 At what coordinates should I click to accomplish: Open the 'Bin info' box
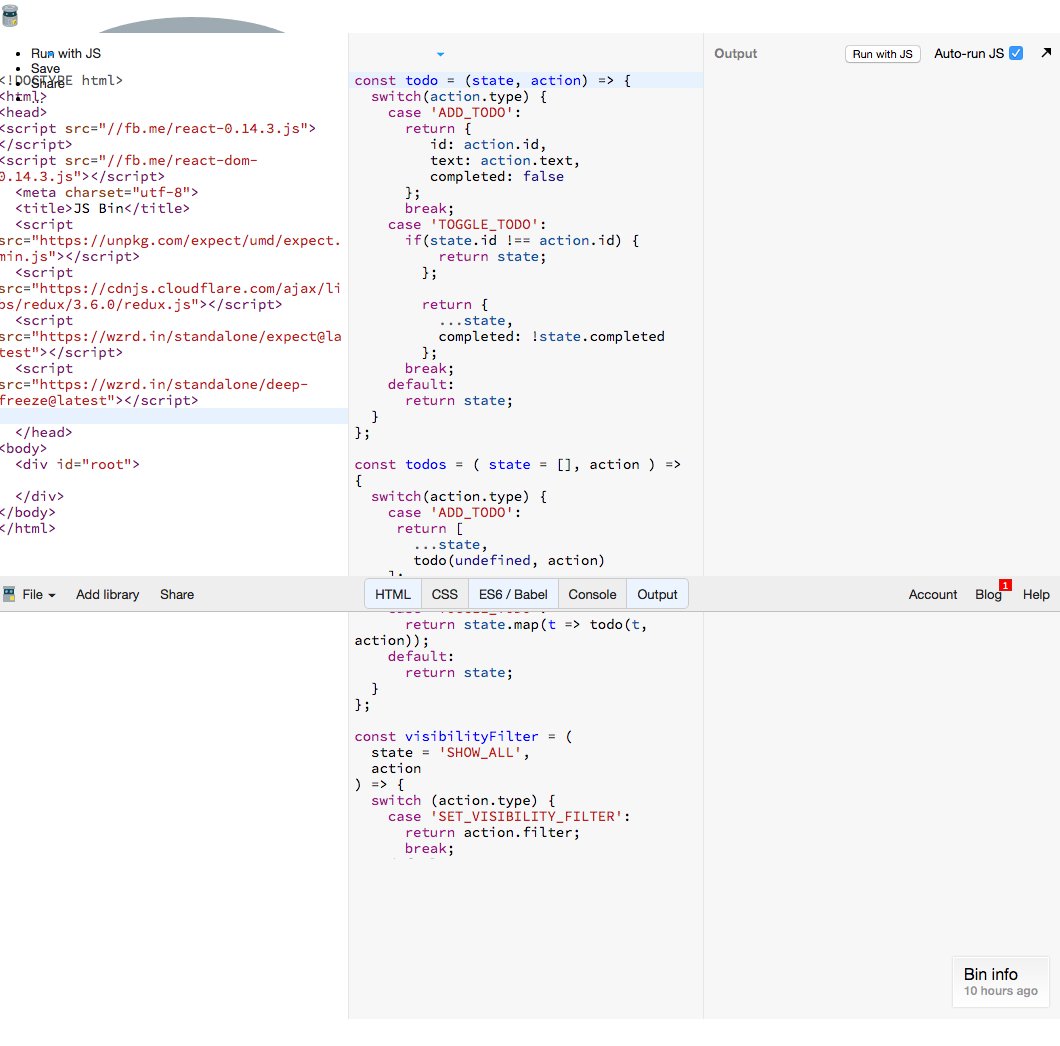[1001, 982]
